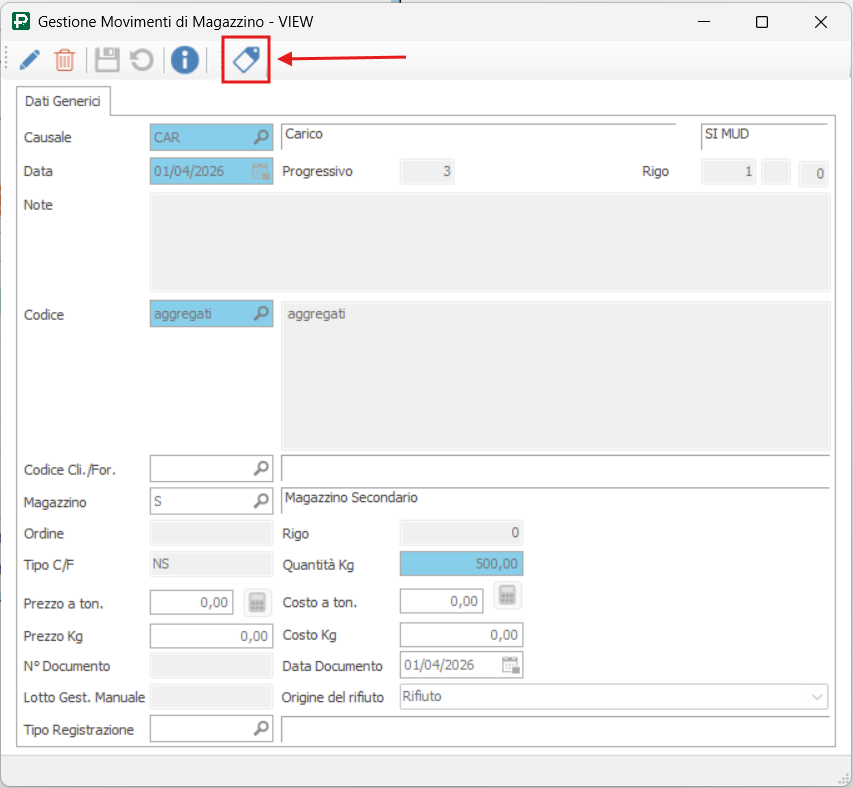The height and width of the screenshot is (788, 853).
Task: Open calculator next to Prezzo a ton.
Action: (258, 601)
